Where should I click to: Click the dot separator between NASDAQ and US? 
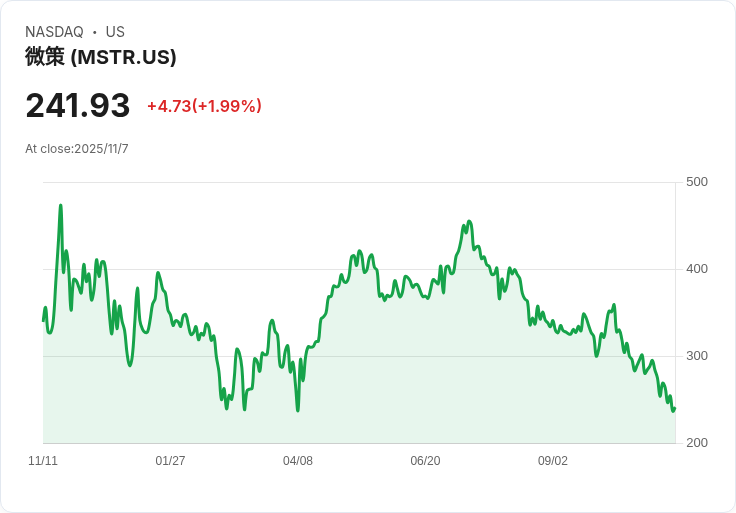tap(94, 32)
